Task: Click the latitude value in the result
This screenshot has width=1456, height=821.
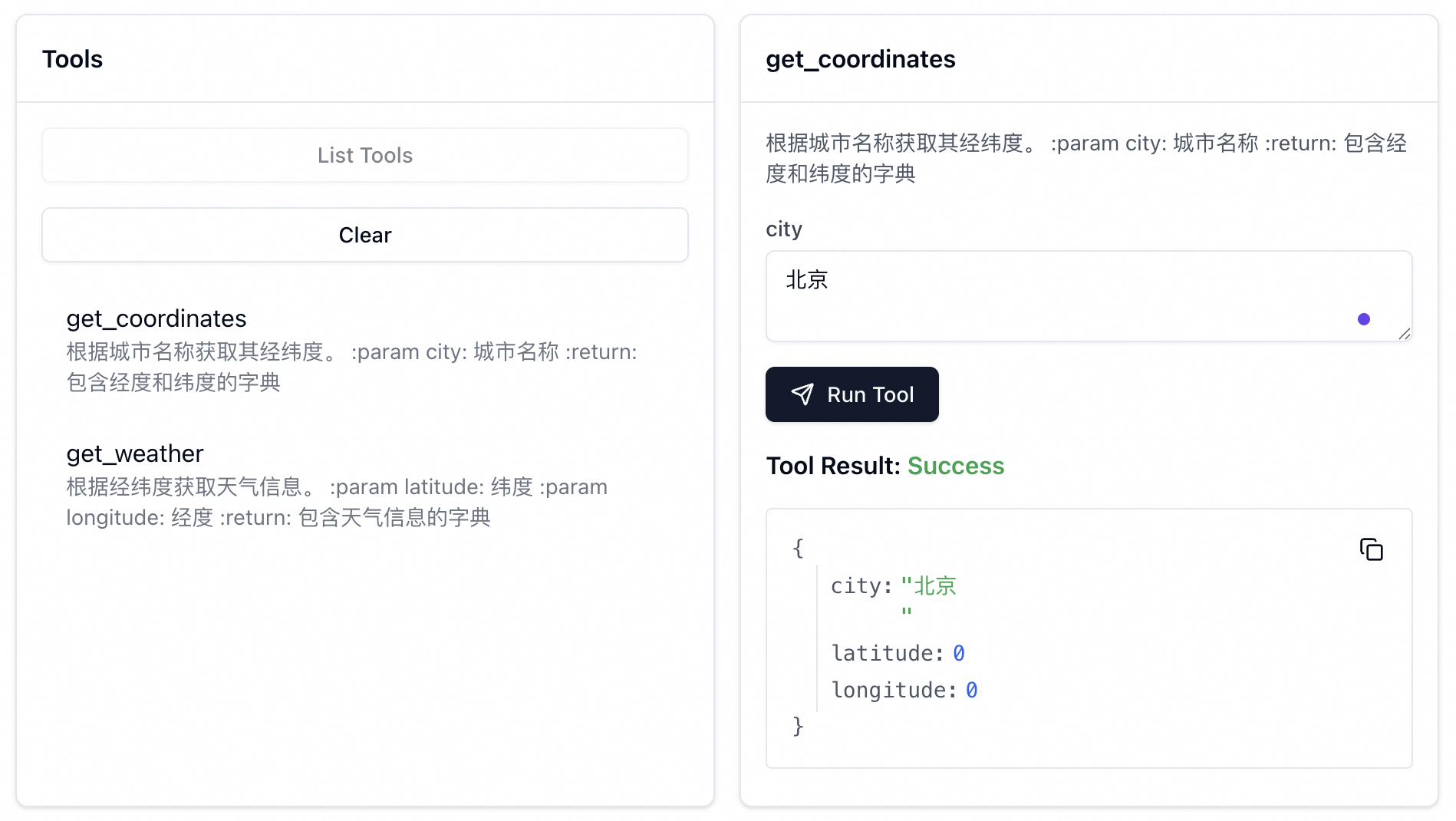Action: coord(958,653)
